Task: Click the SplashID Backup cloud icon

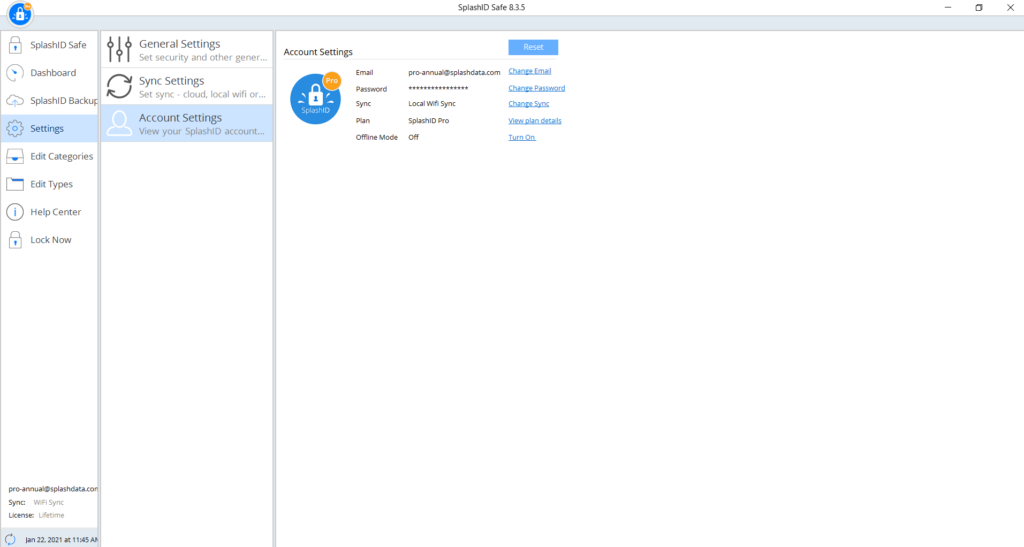Action: click(x=15, y=101)
